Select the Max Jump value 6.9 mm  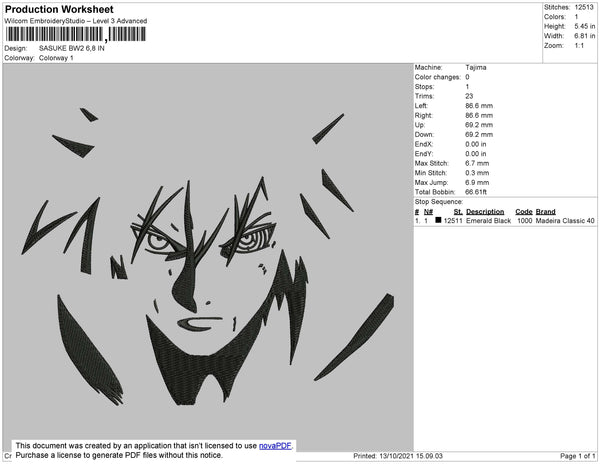click(x=477, y=182)
